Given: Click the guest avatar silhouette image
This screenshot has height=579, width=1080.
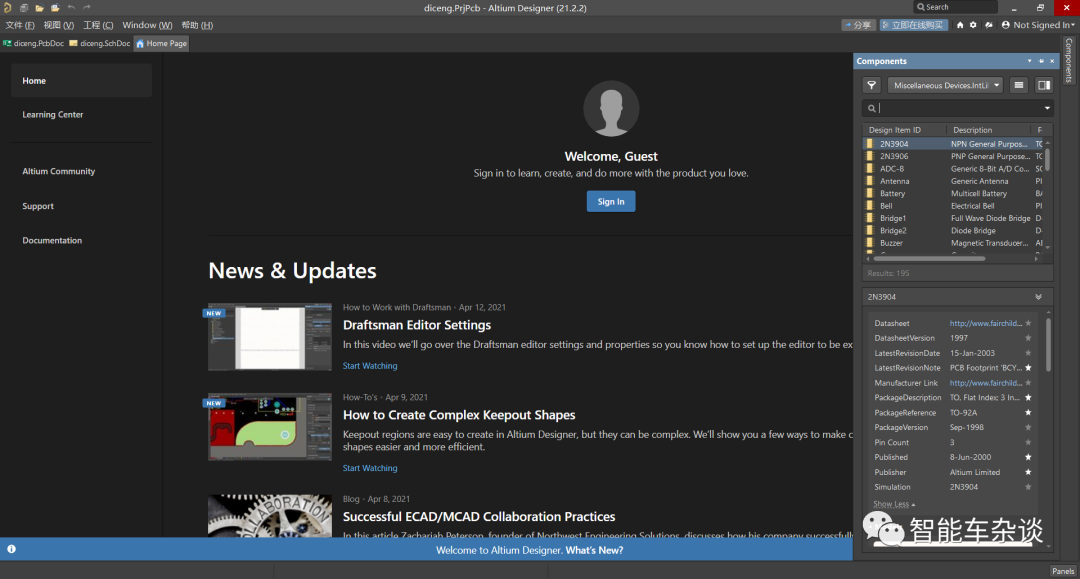Looking at the screenshot, I should click(x=611, y=109).
